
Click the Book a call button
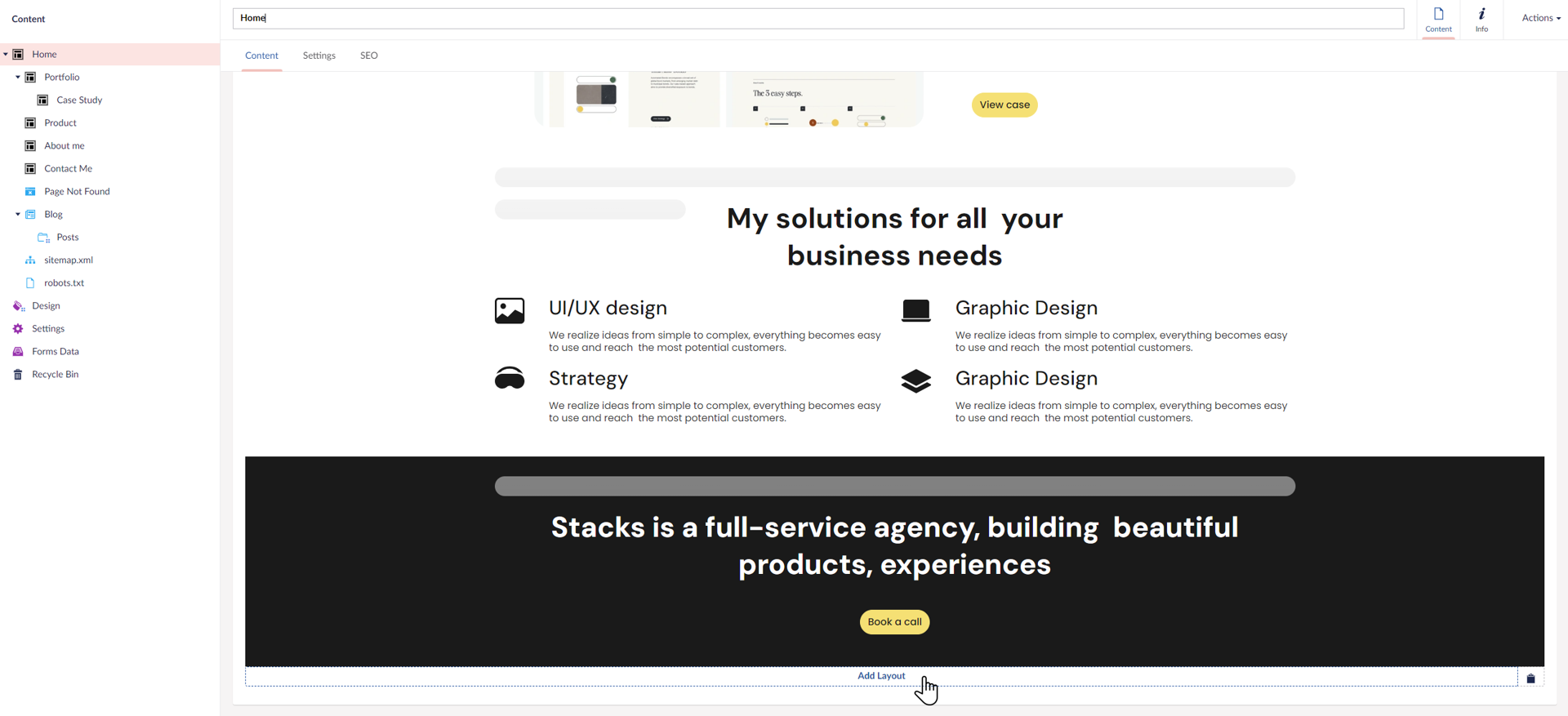[894, 622]
